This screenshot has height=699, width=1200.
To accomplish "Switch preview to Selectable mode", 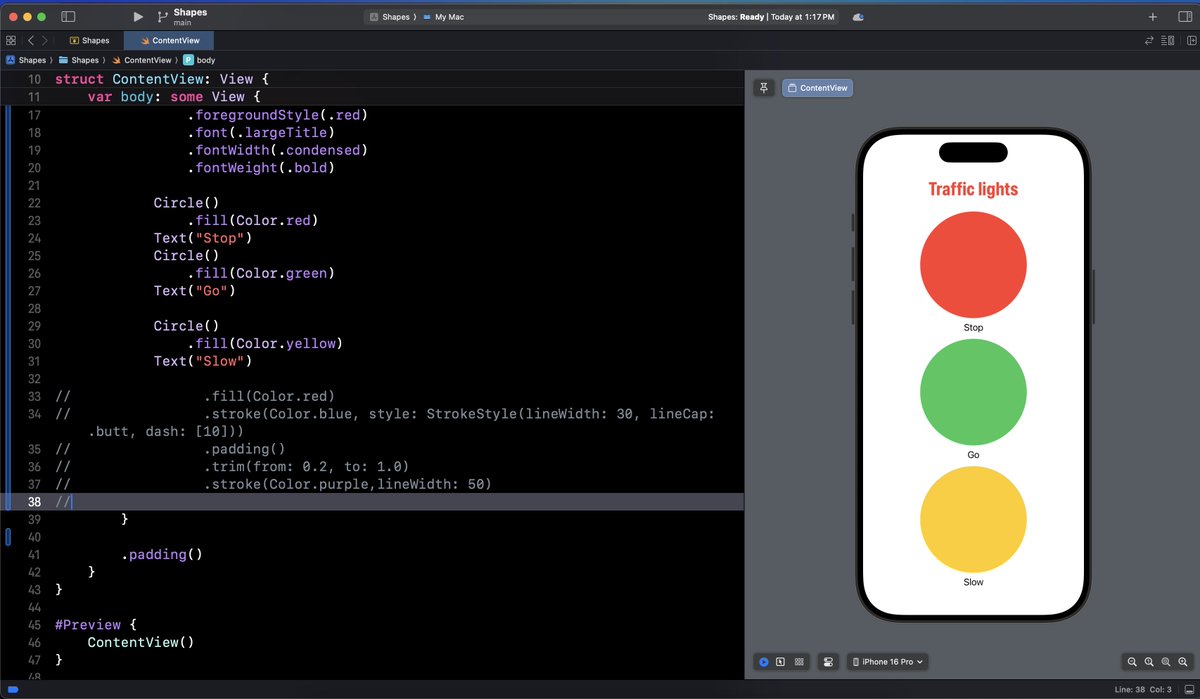I will (780, 662).
